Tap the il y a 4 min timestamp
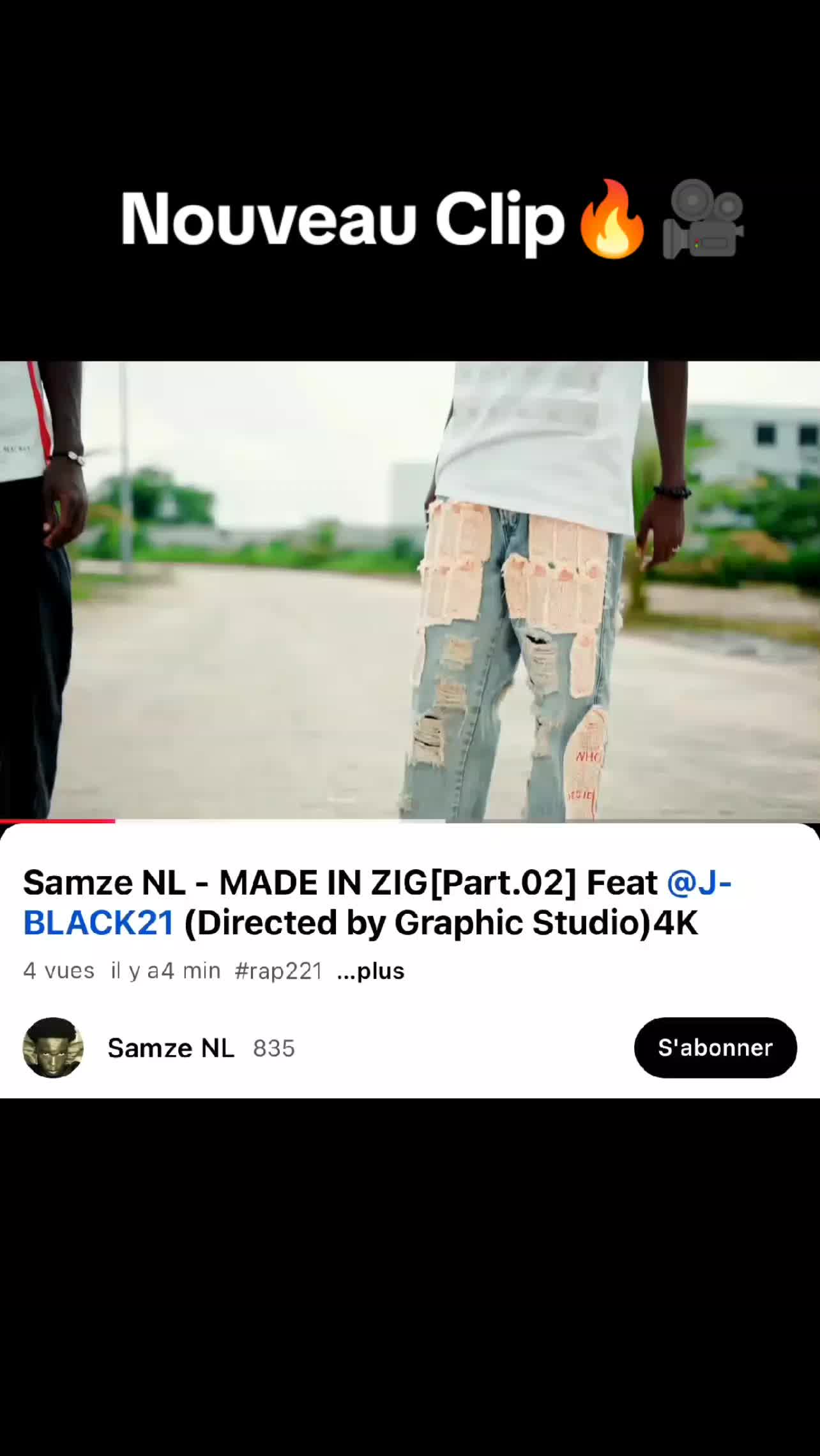The image size is (820, 1456). 166,971
